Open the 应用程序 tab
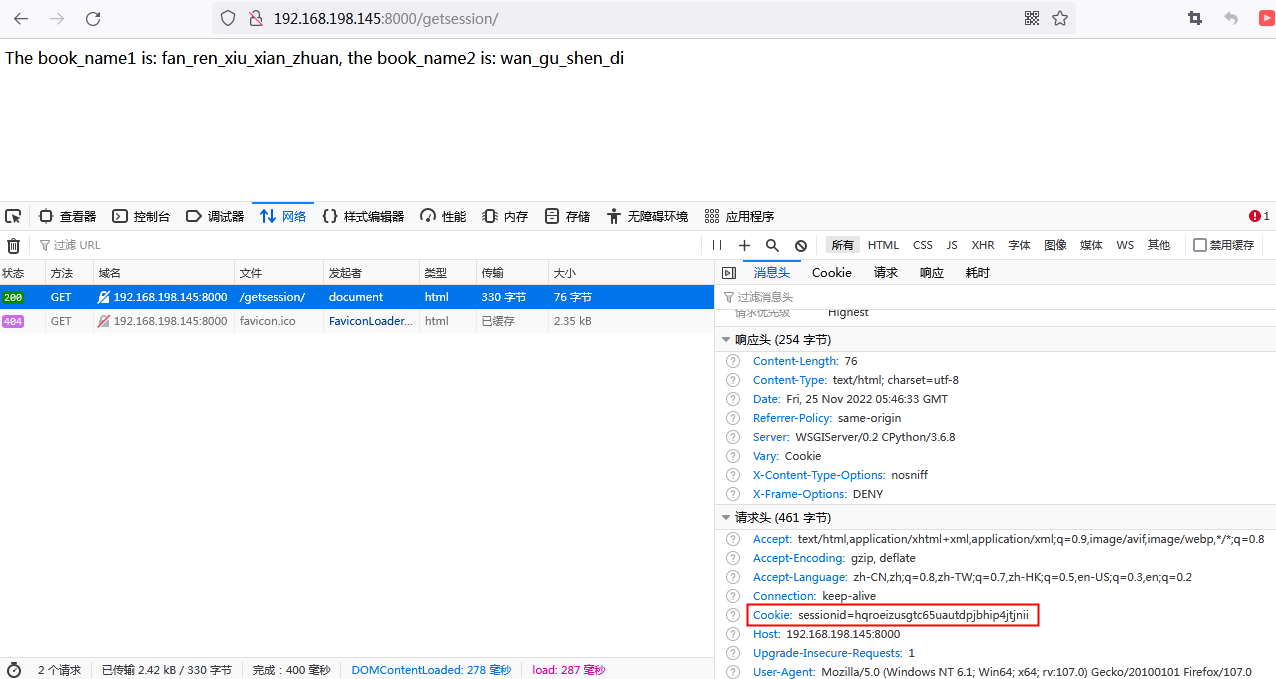Image resolution: width=1276 pixels, height=679 pixels. click(x=739, y=216)
